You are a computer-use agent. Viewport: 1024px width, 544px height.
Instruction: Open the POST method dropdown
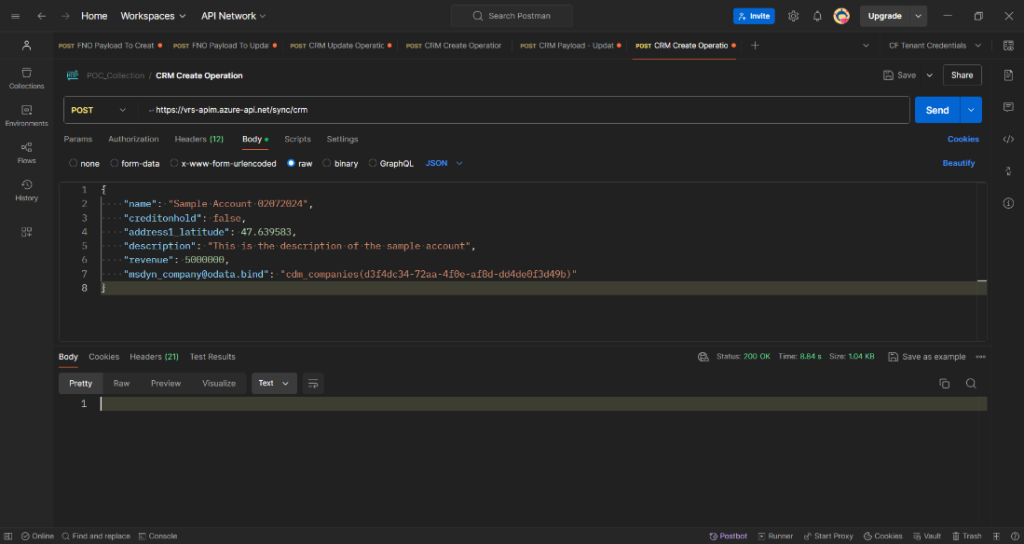(x=99, y=110)
